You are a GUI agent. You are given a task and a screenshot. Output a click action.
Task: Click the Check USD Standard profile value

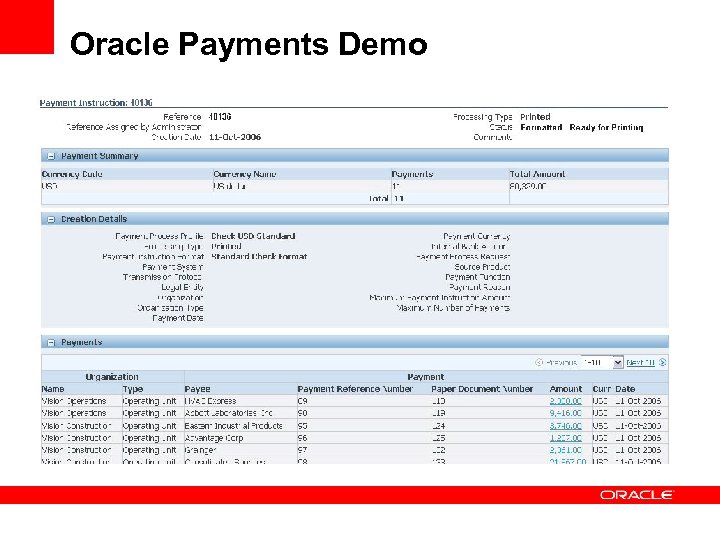(x=253, y=236)
